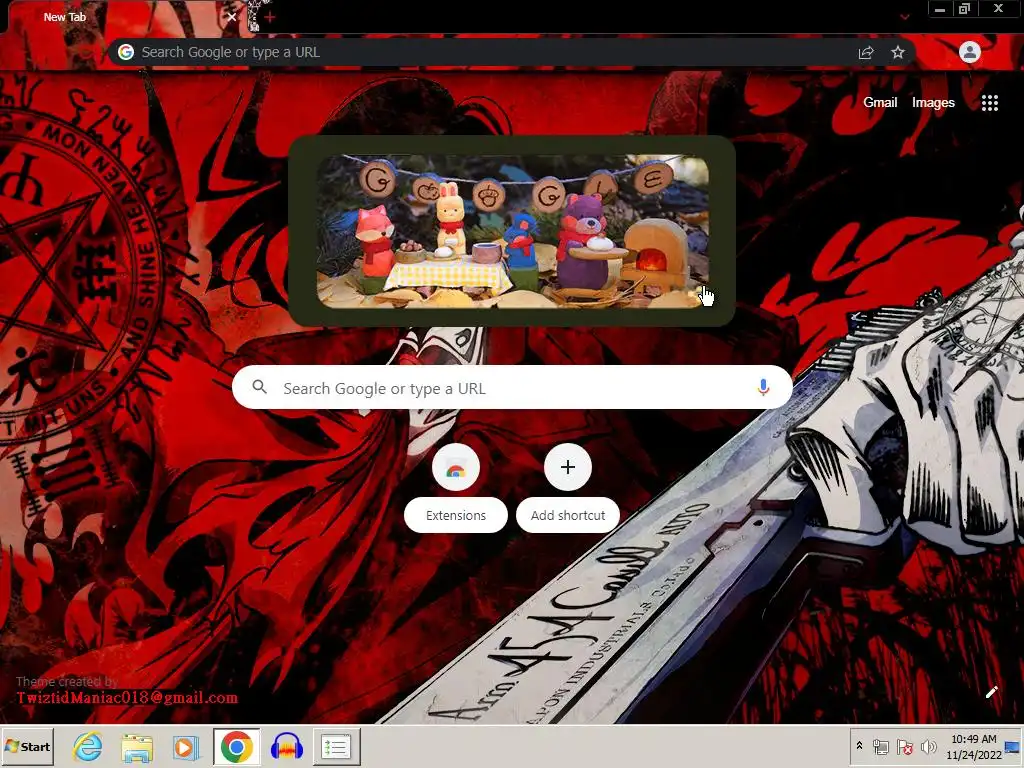Screen dimensions: 1024x768
Task: Close the New Tab tab
Action: (231, 17)
